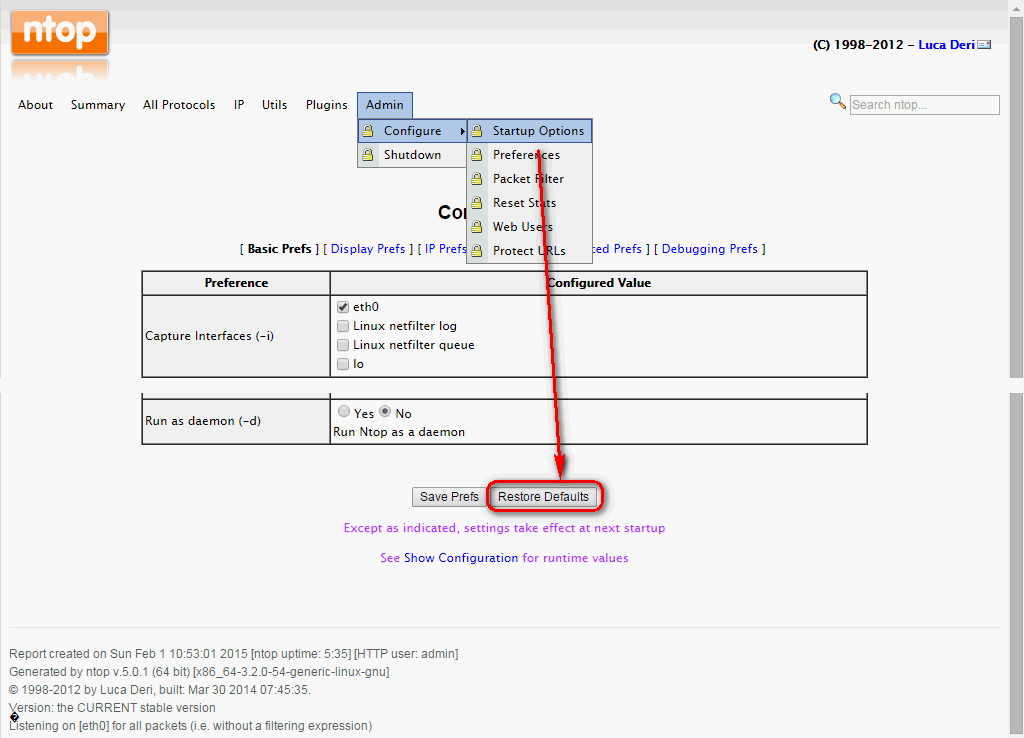Open the IP menu

(239, 104)
